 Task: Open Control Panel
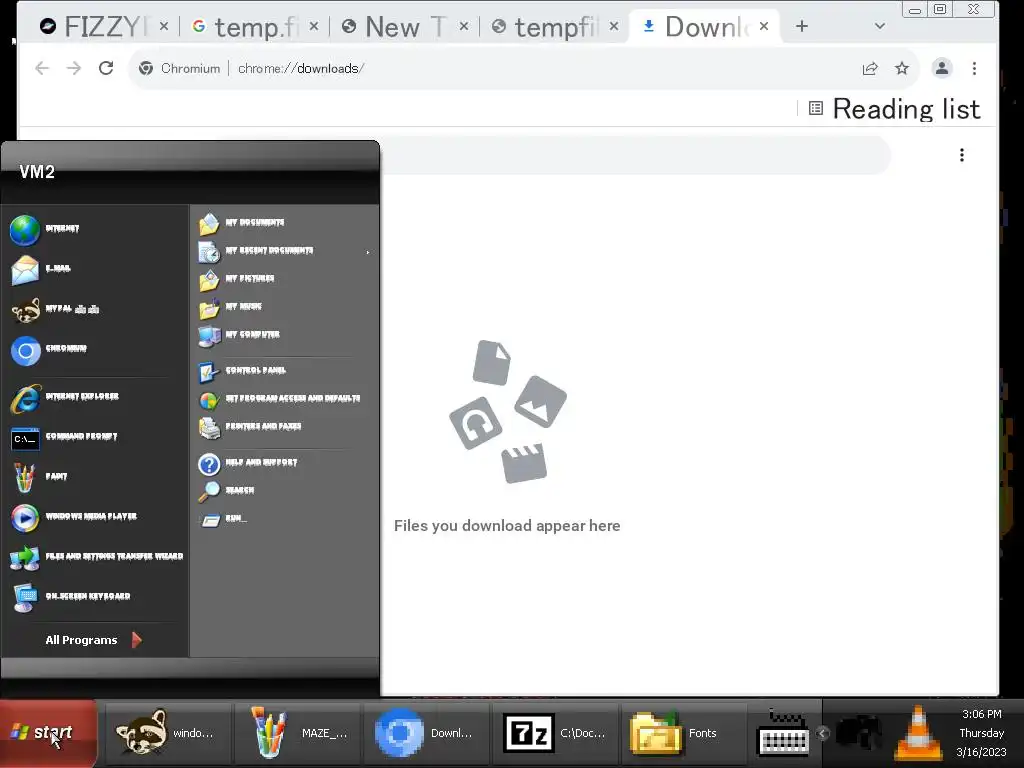pos(242,372)
